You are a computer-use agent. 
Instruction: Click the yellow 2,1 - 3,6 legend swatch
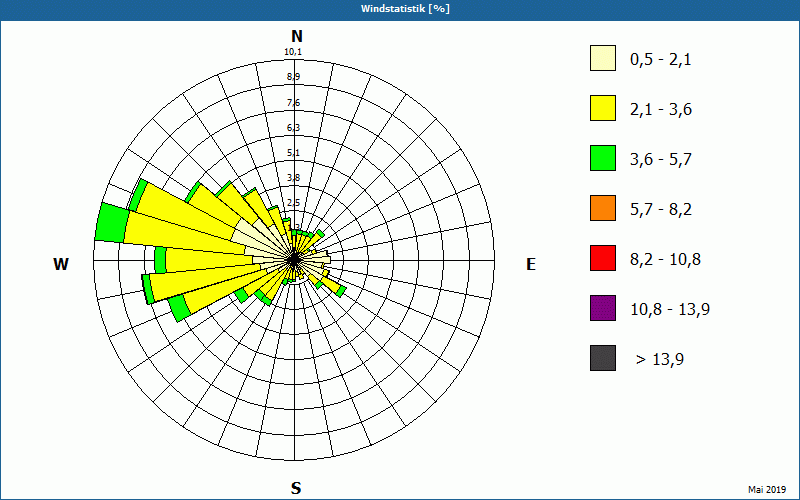click(603, 108)
